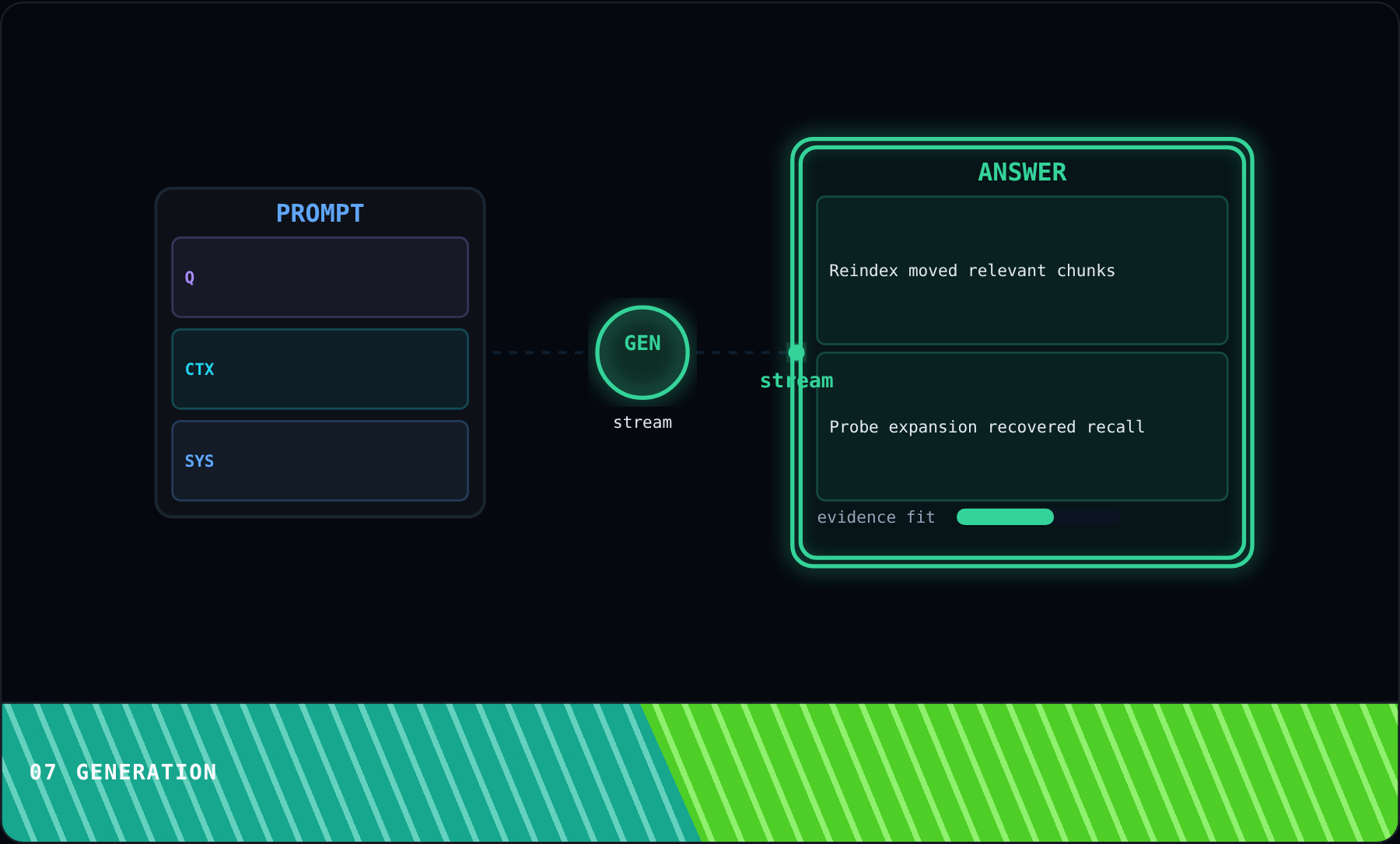Click the stream label under GEN

(642, 422)
